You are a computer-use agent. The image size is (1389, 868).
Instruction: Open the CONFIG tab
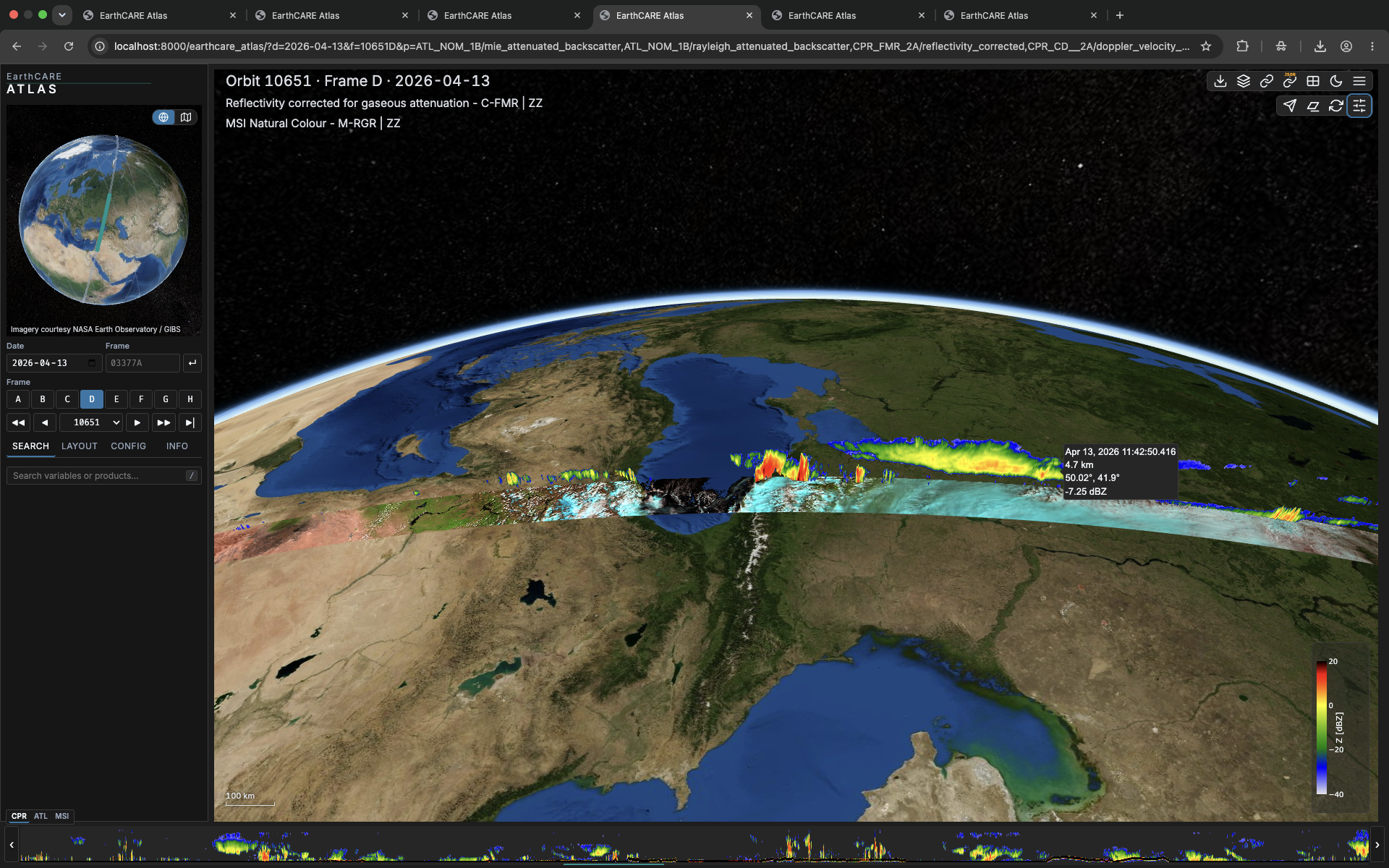129,446
